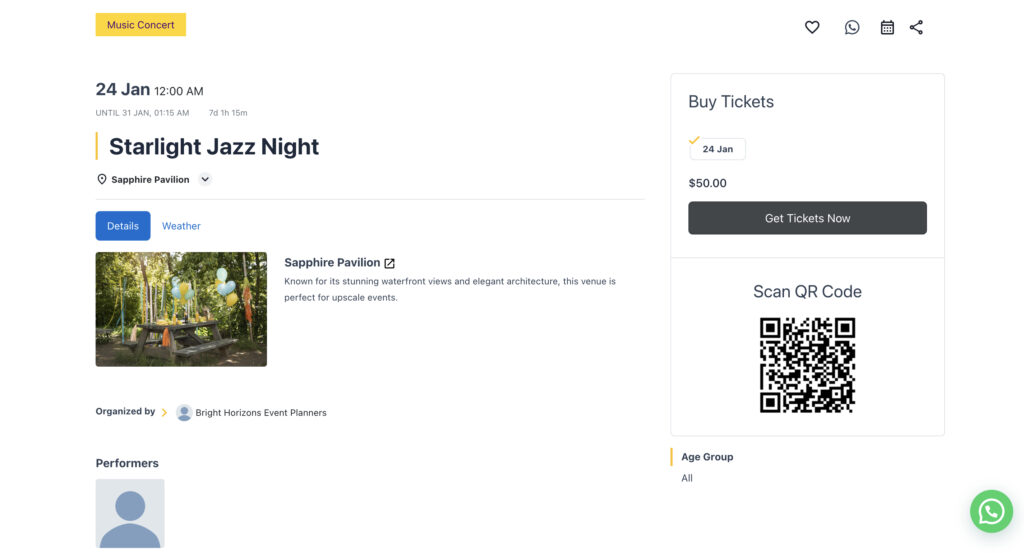The height and width of the screenshot is (553, 1024).
Task: Click the Sapphire Pavilion venue heading link
Action: pyautogui.click(x=332, y=263)
